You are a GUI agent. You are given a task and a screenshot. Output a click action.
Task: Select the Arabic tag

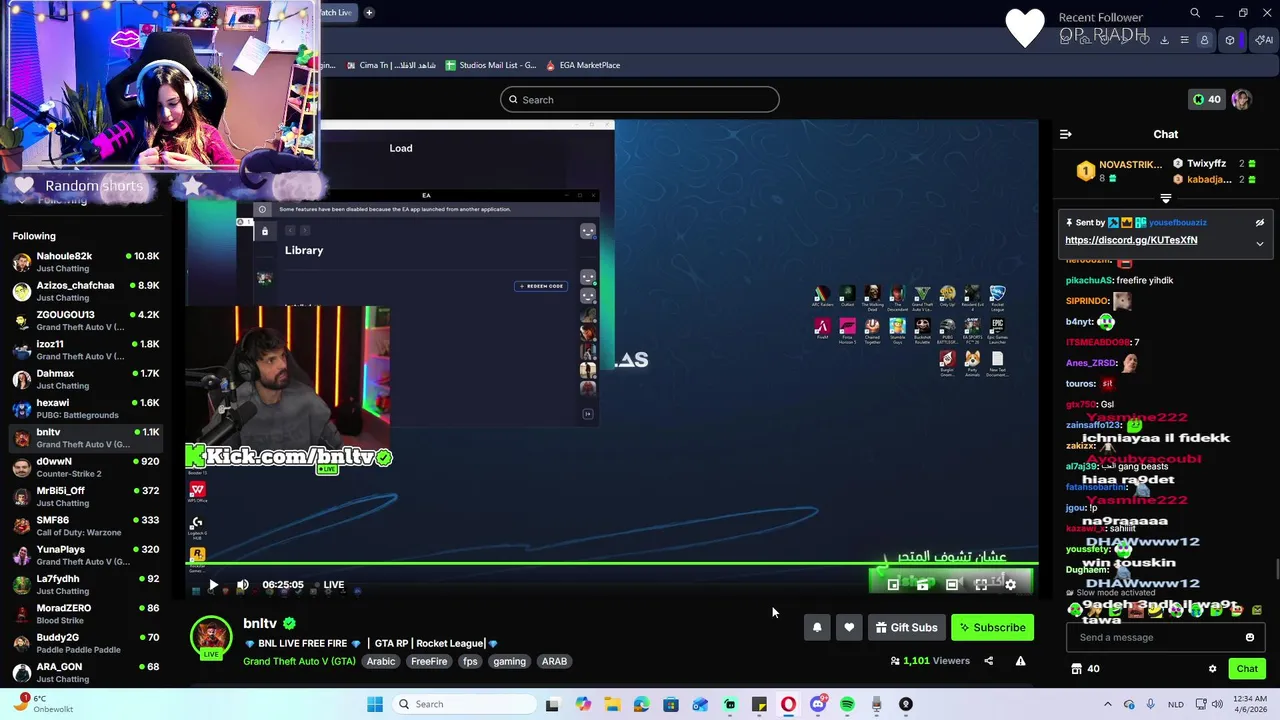(381, 661)
